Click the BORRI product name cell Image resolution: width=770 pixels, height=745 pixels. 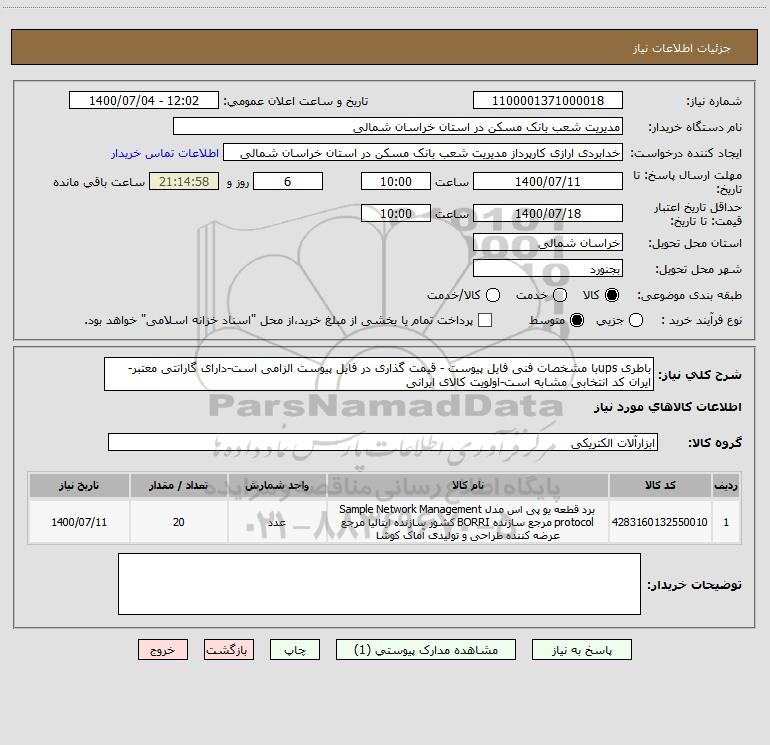pos(468,522)
